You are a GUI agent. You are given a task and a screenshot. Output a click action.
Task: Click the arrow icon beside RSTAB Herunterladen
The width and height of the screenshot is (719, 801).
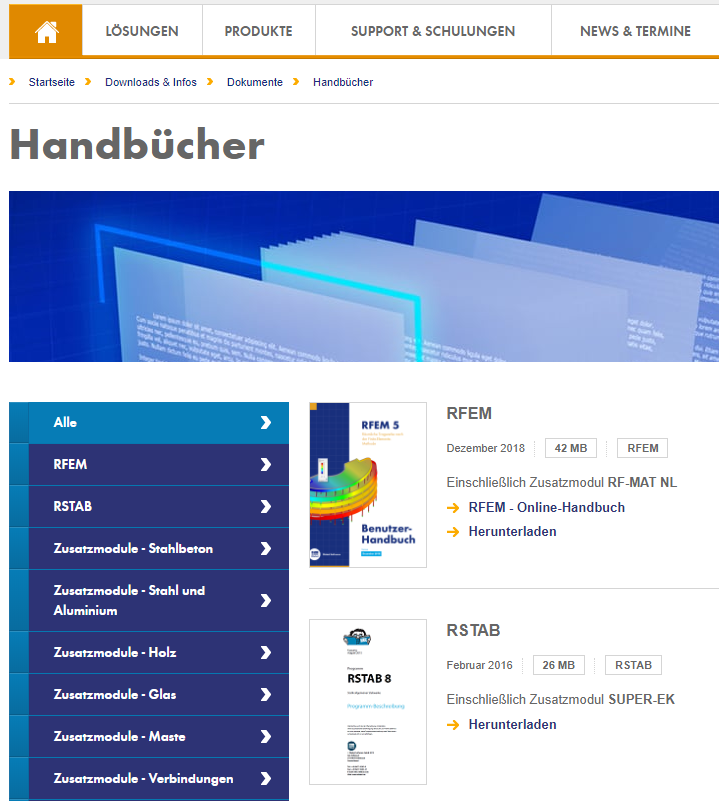[x=453, y=725]
